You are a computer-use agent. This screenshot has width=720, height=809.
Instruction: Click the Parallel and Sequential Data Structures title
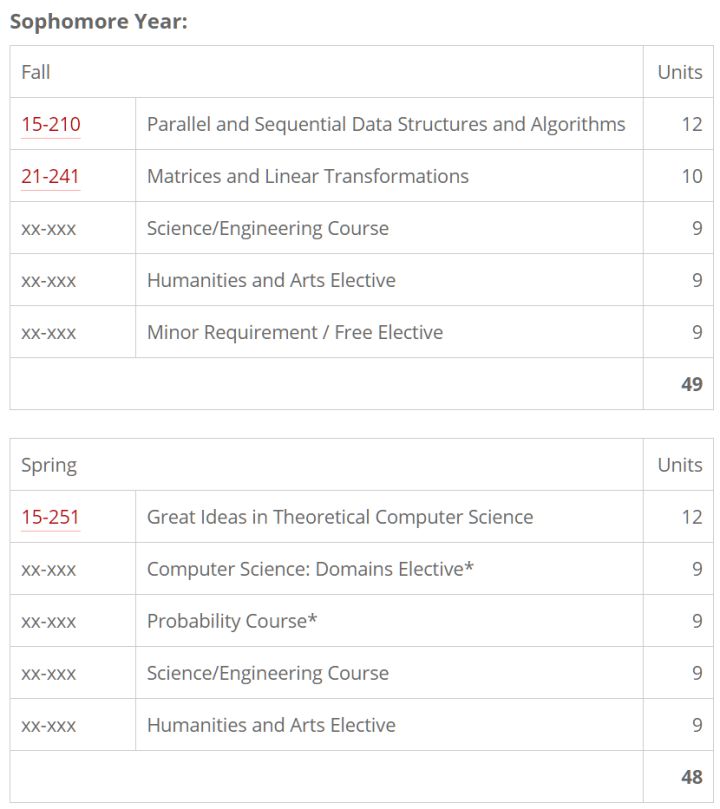[385, 125]
